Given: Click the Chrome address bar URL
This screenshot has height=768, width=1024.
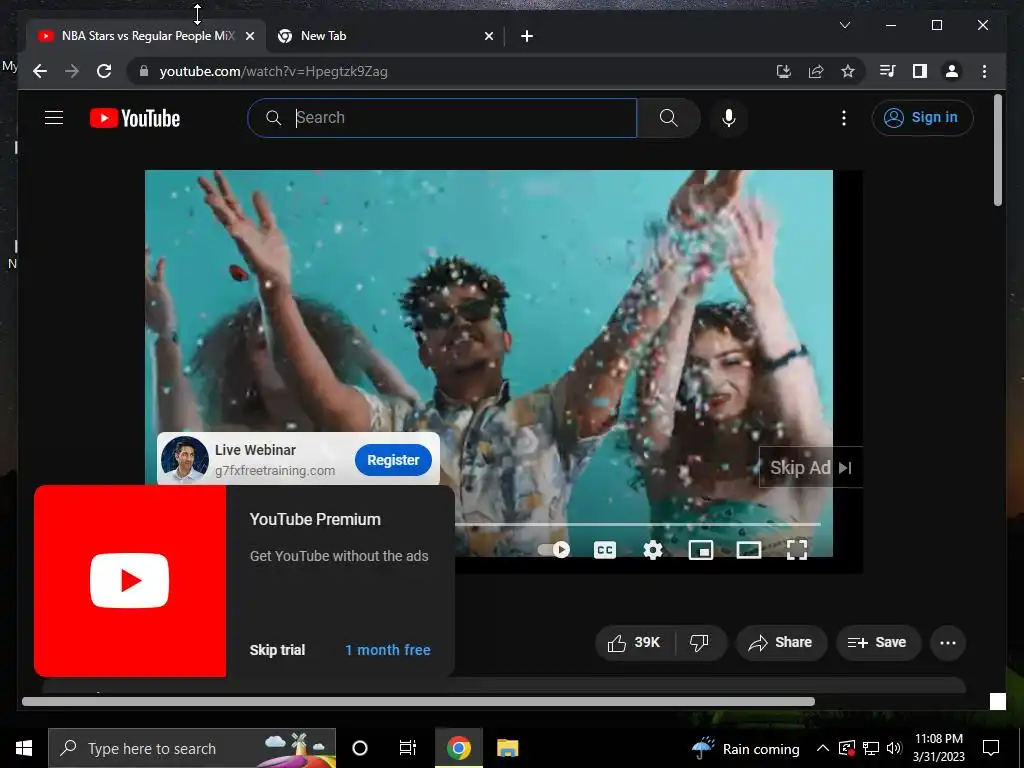Looking at the screenshot, I should pyautogui.click(x=273, y=71).
